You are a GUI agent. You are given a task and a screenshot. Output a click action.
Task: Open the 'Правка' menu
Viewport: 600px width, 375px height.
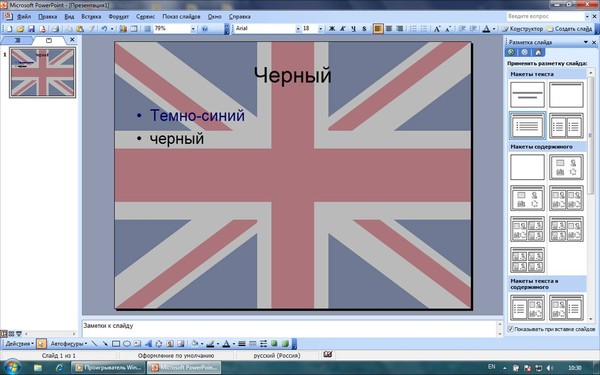[47, 17]
